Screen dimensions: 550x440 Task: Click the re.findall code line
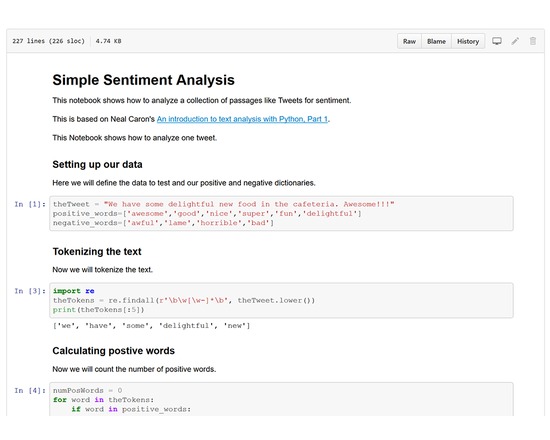click(184, 300)
